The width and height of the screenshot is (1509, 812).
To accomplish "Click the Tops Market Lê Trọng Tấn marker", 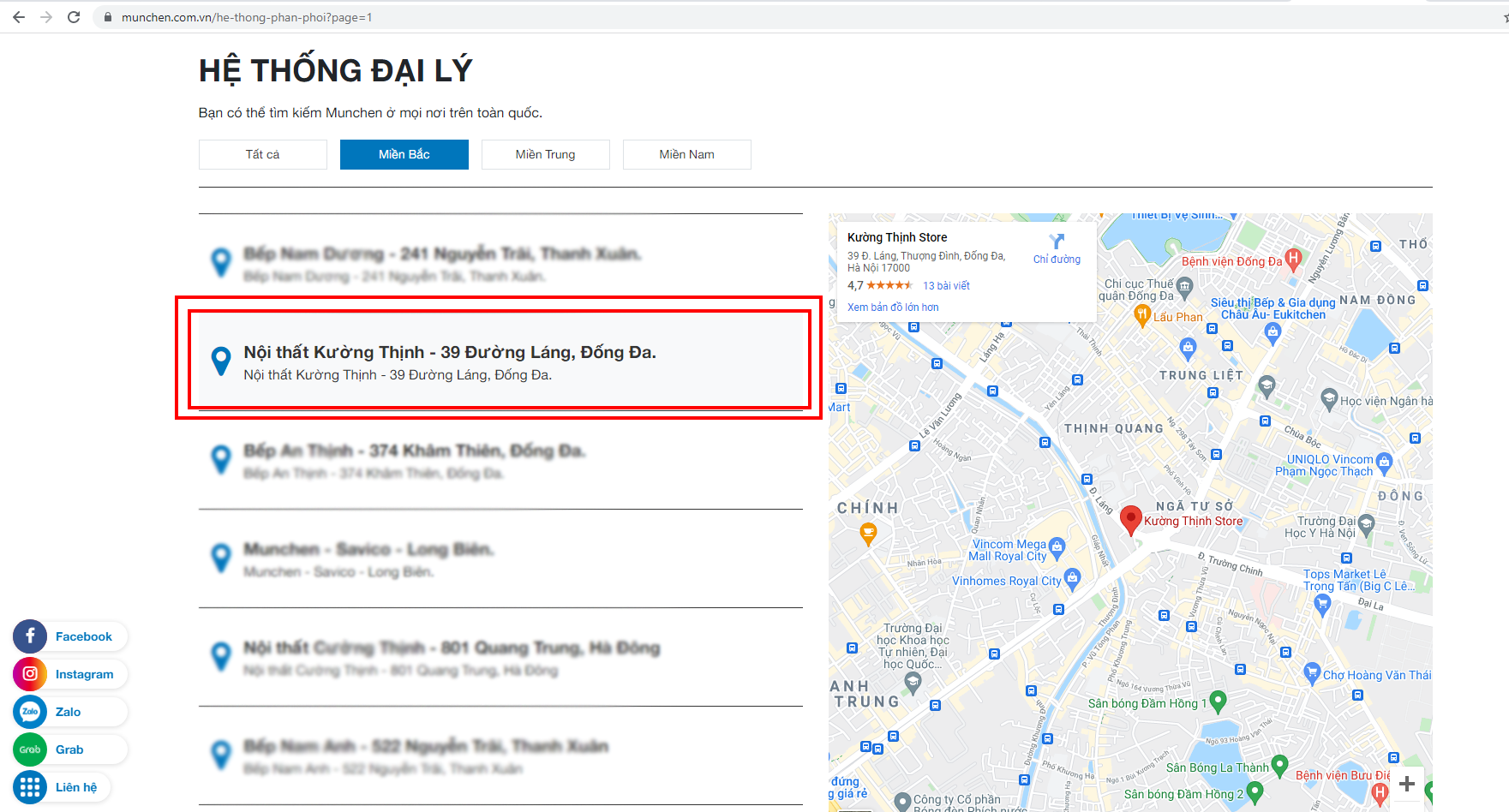I will click(x=1322, y=605).
